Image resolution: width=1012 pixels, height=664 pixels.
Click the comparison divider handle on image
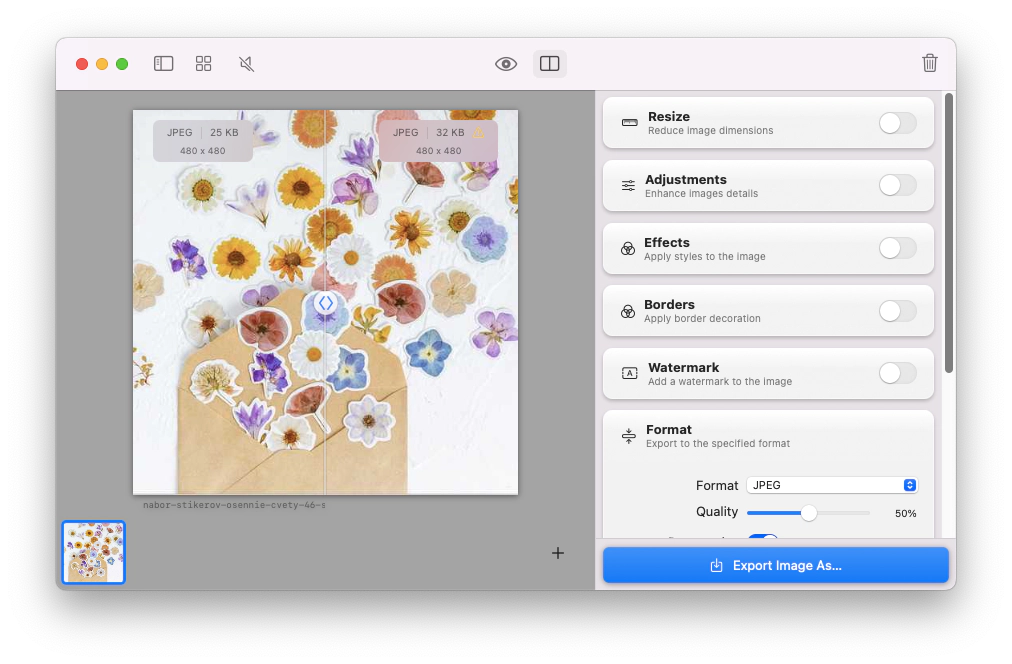[325, 302]
